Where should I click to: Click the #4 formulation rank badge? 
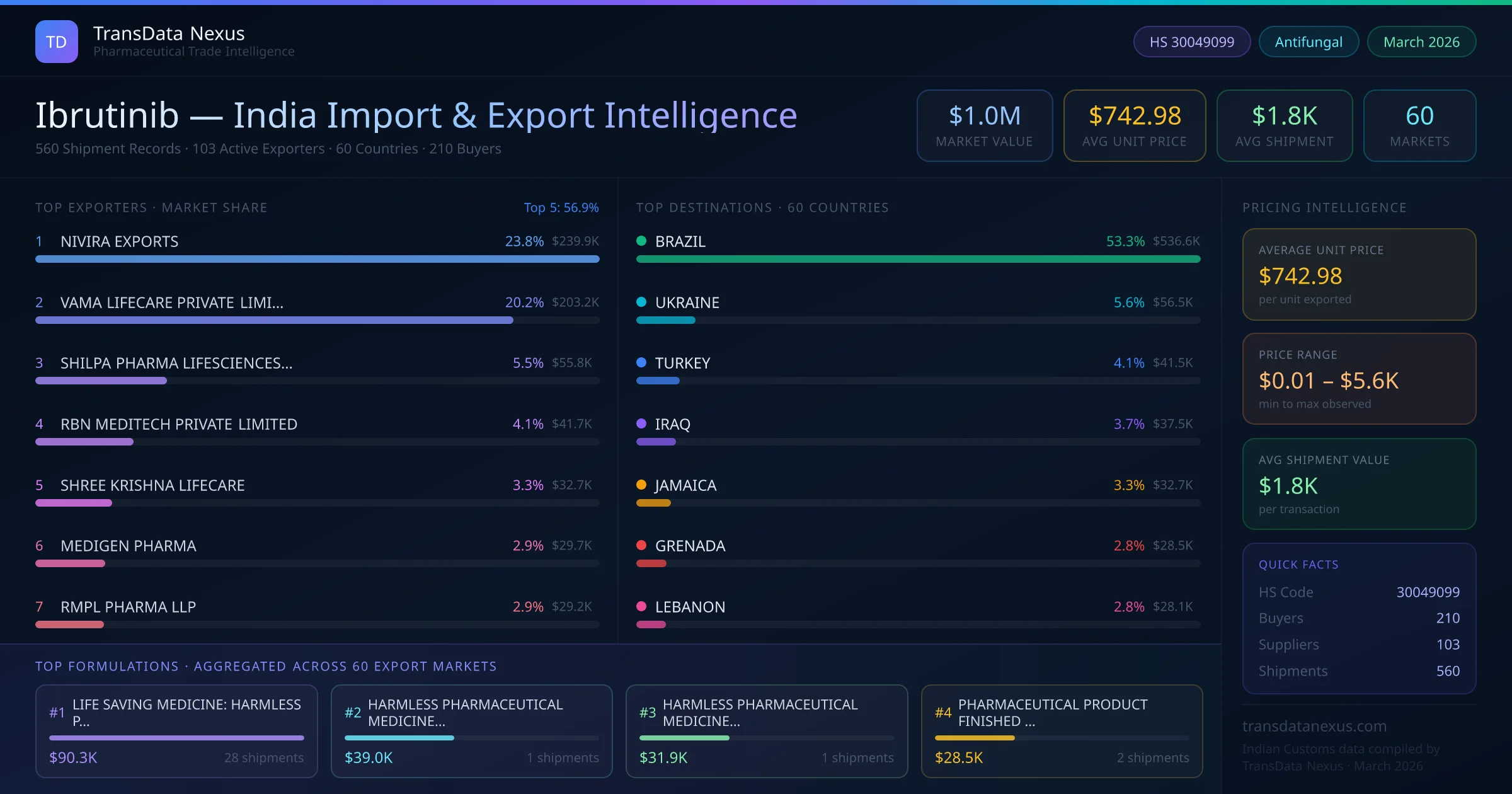click(x=943, y=712)
